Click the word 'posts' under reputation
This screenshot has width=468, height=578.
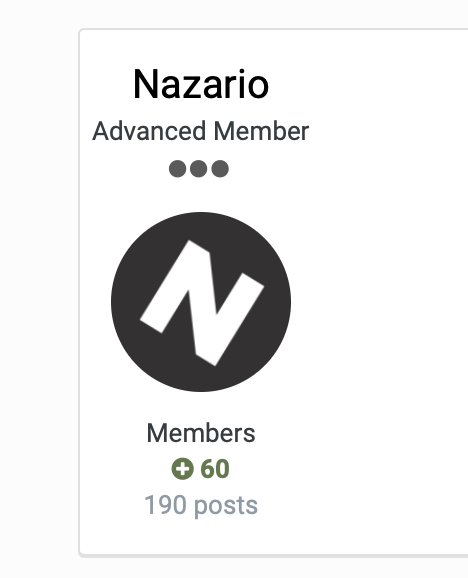[226, 506]
